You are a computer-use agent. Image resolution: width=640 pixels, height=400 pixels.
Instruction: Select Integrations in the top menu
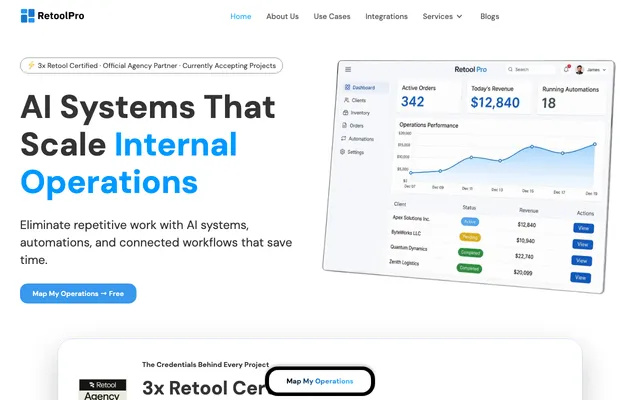coord(386,16)
